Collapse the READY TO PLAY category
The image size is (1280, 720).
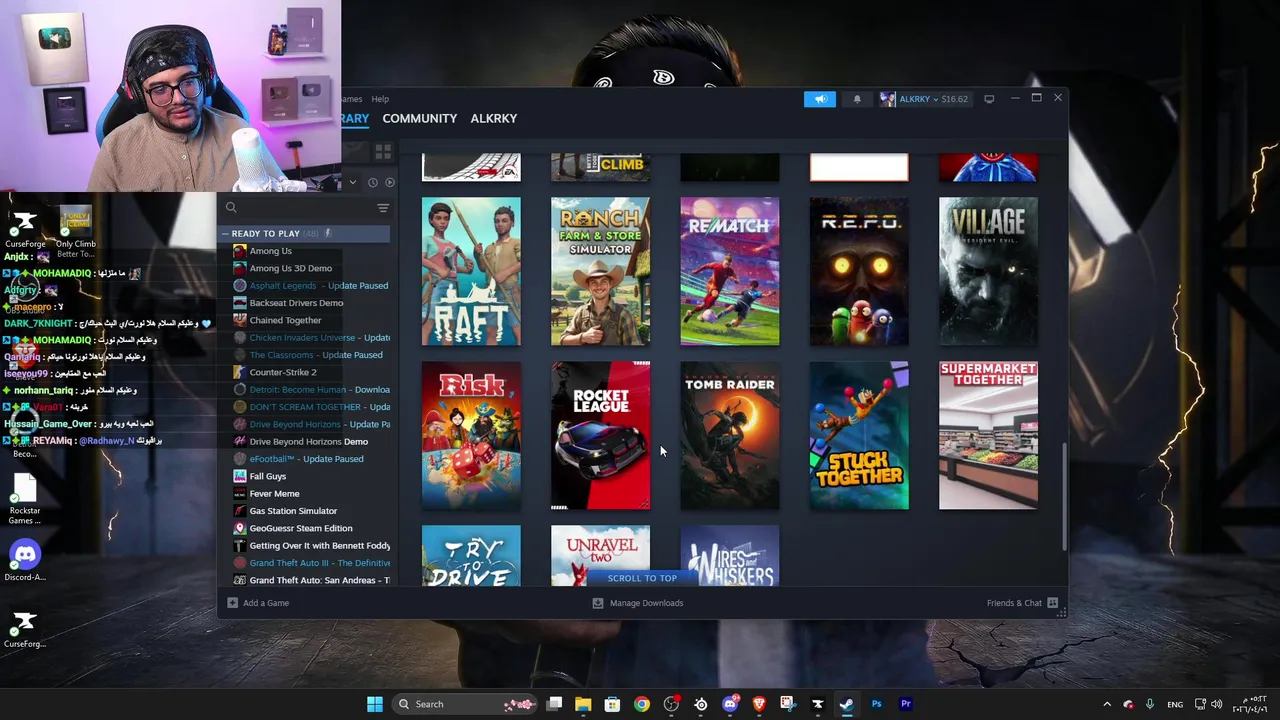click(225, 233)
